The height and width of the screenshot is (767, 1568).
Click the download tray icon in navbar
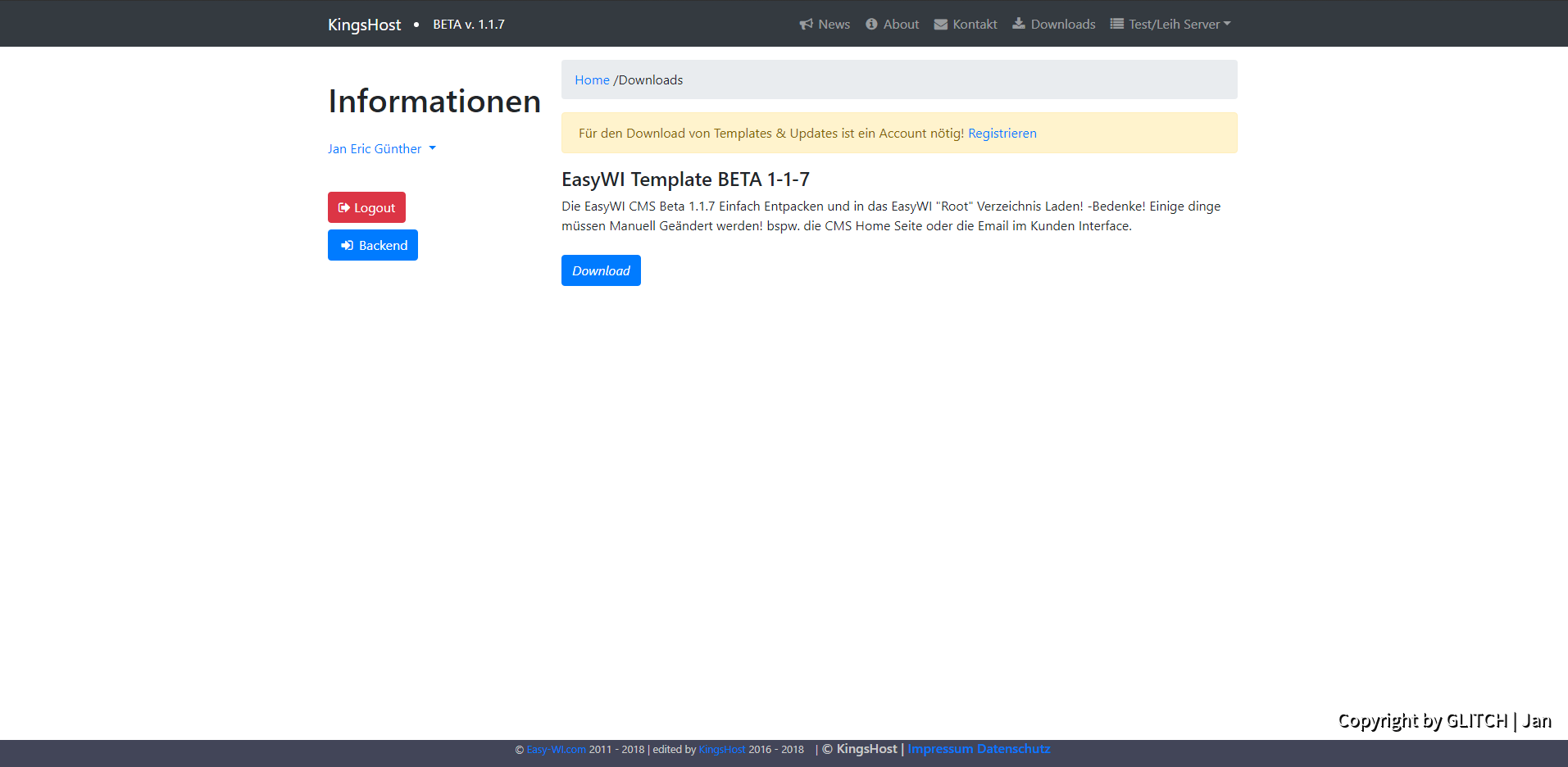pyautogui.click(x=1019, y=24)
